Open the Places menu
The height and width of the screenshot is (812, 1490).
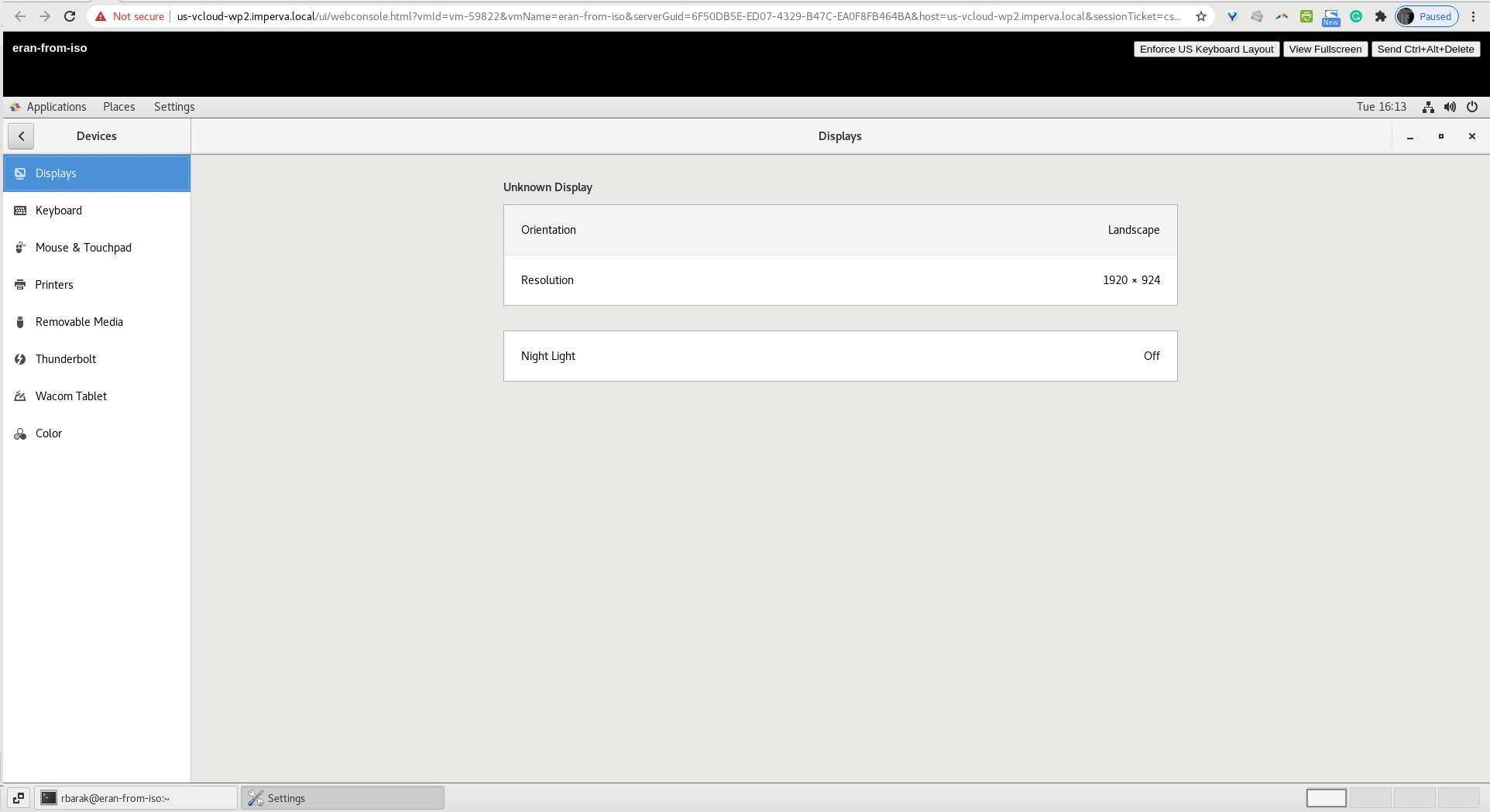[x=118, y=107]
